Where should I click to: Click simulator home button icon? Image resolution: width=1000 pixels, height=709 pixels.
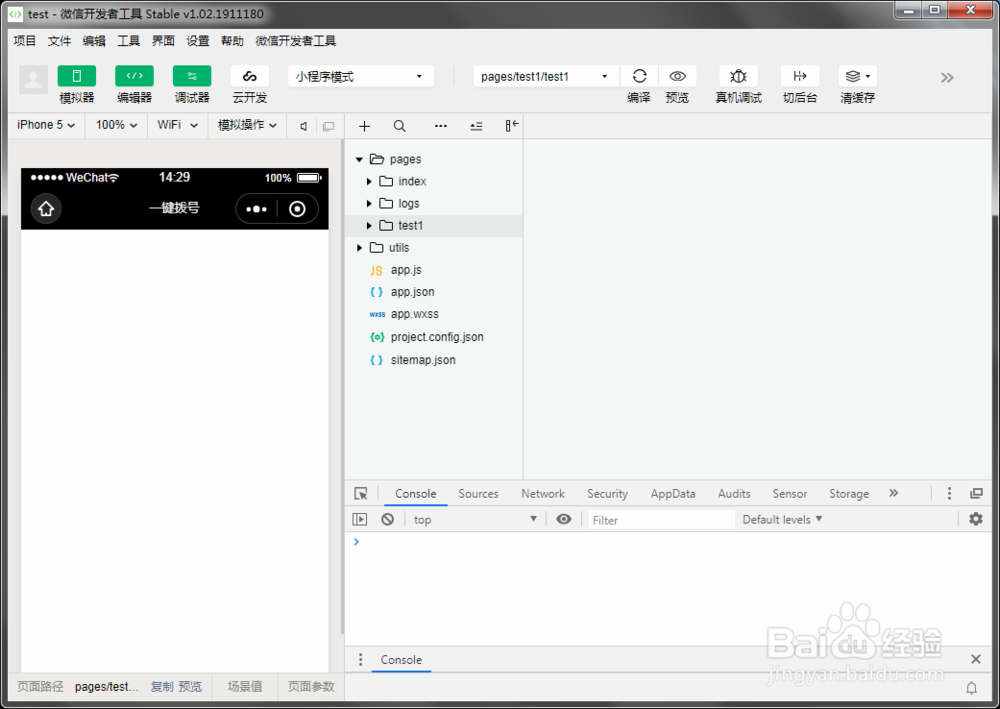point(46,209)
